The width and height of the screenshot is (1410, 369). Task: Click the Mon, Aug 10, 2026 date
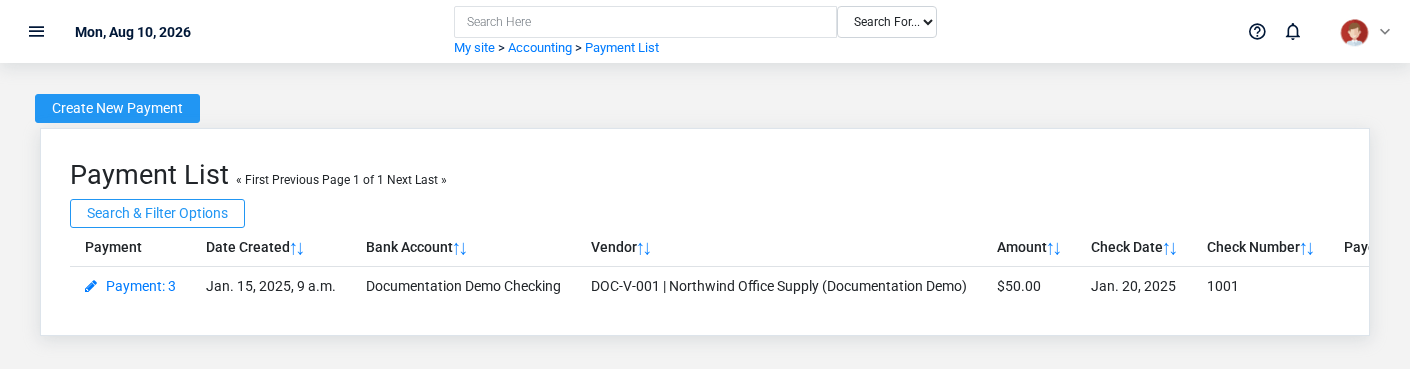(x=133, y=32)
